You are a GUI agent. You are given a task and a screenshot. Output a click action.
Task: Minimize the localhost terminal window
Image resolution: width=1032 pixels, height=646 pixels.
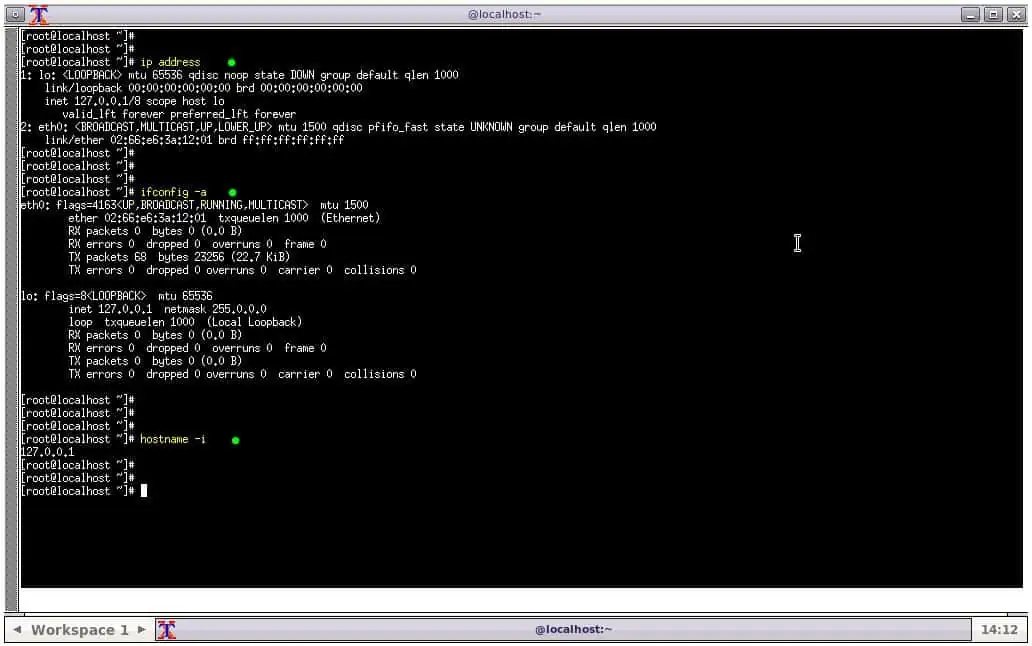point(970,14)
